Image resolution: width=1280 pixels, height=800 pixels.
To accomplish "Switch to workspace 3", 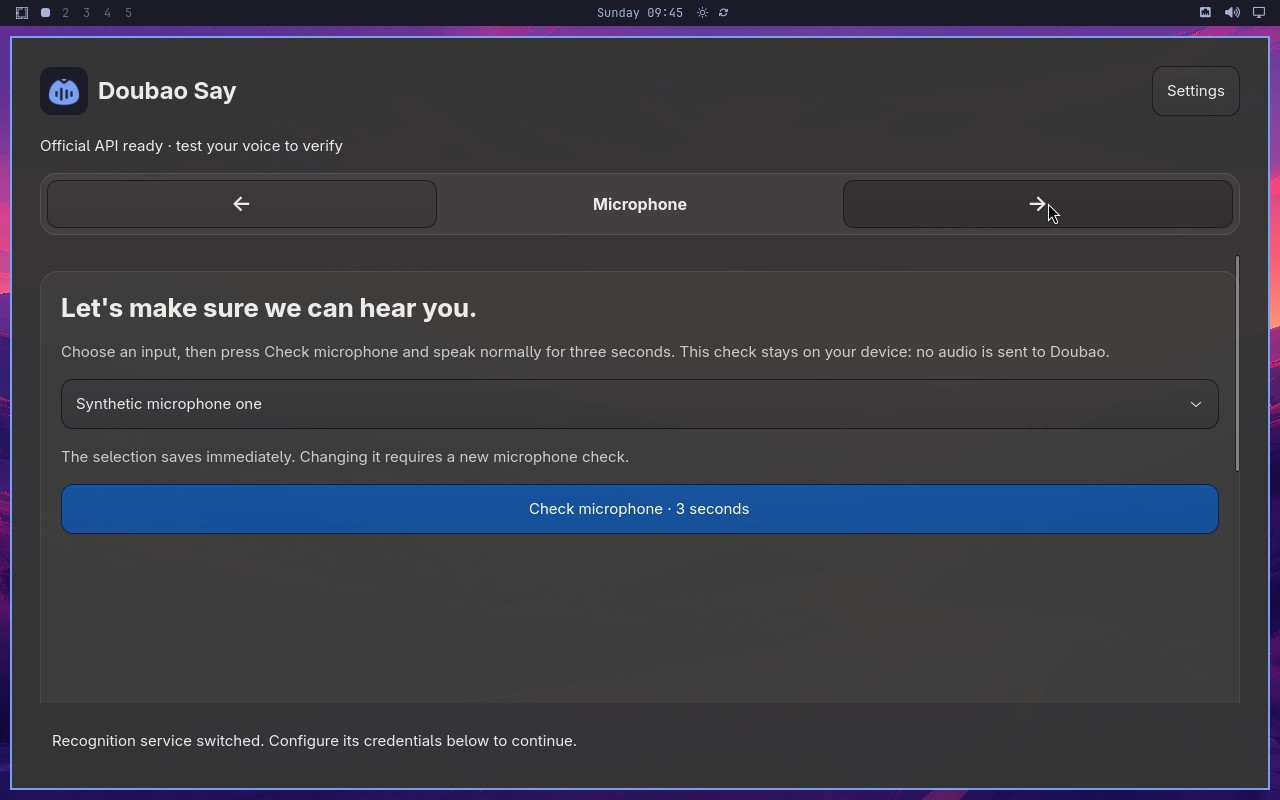I will tap(87, 13).
